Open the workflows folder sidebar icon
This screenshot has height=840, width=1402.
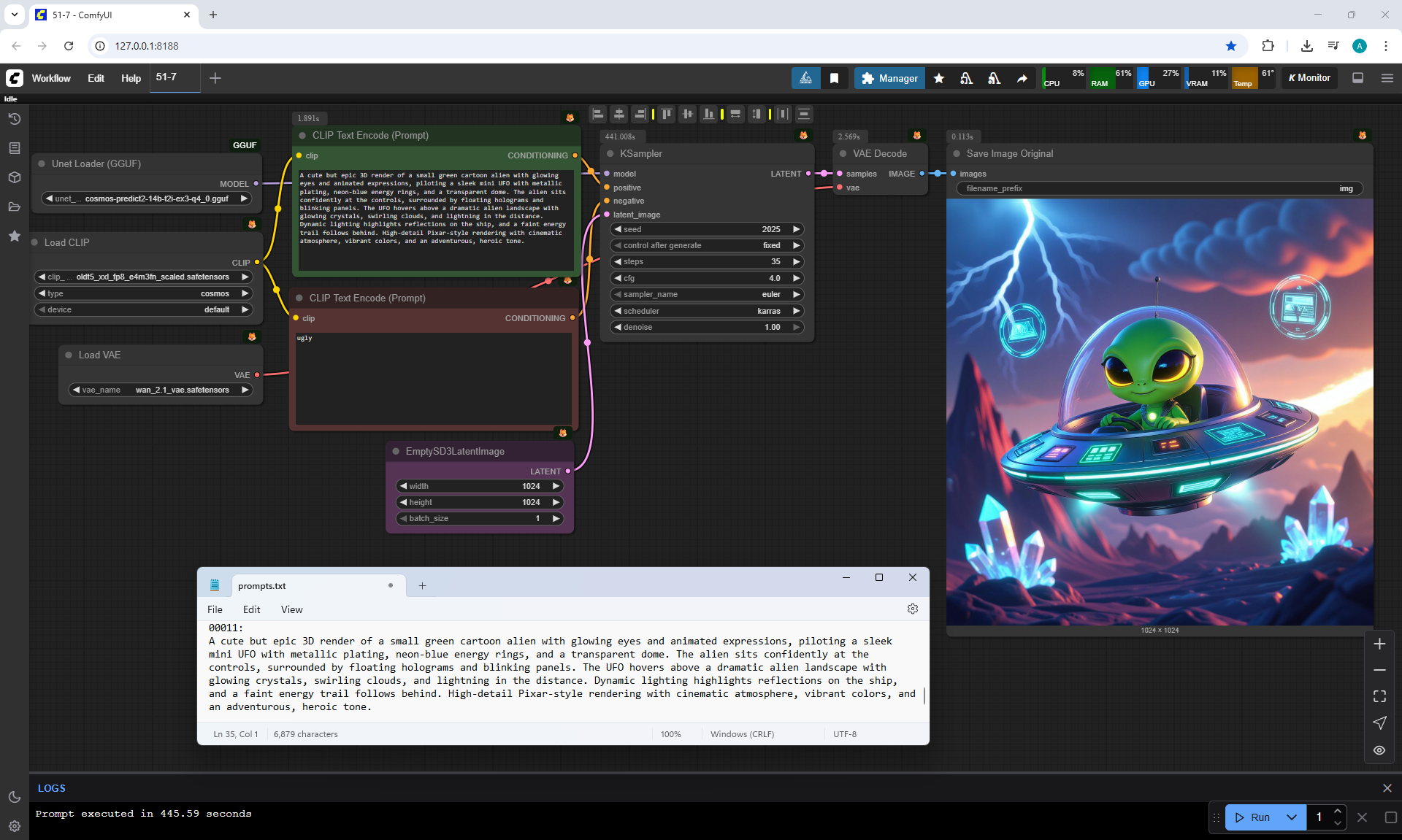point(14,207)
